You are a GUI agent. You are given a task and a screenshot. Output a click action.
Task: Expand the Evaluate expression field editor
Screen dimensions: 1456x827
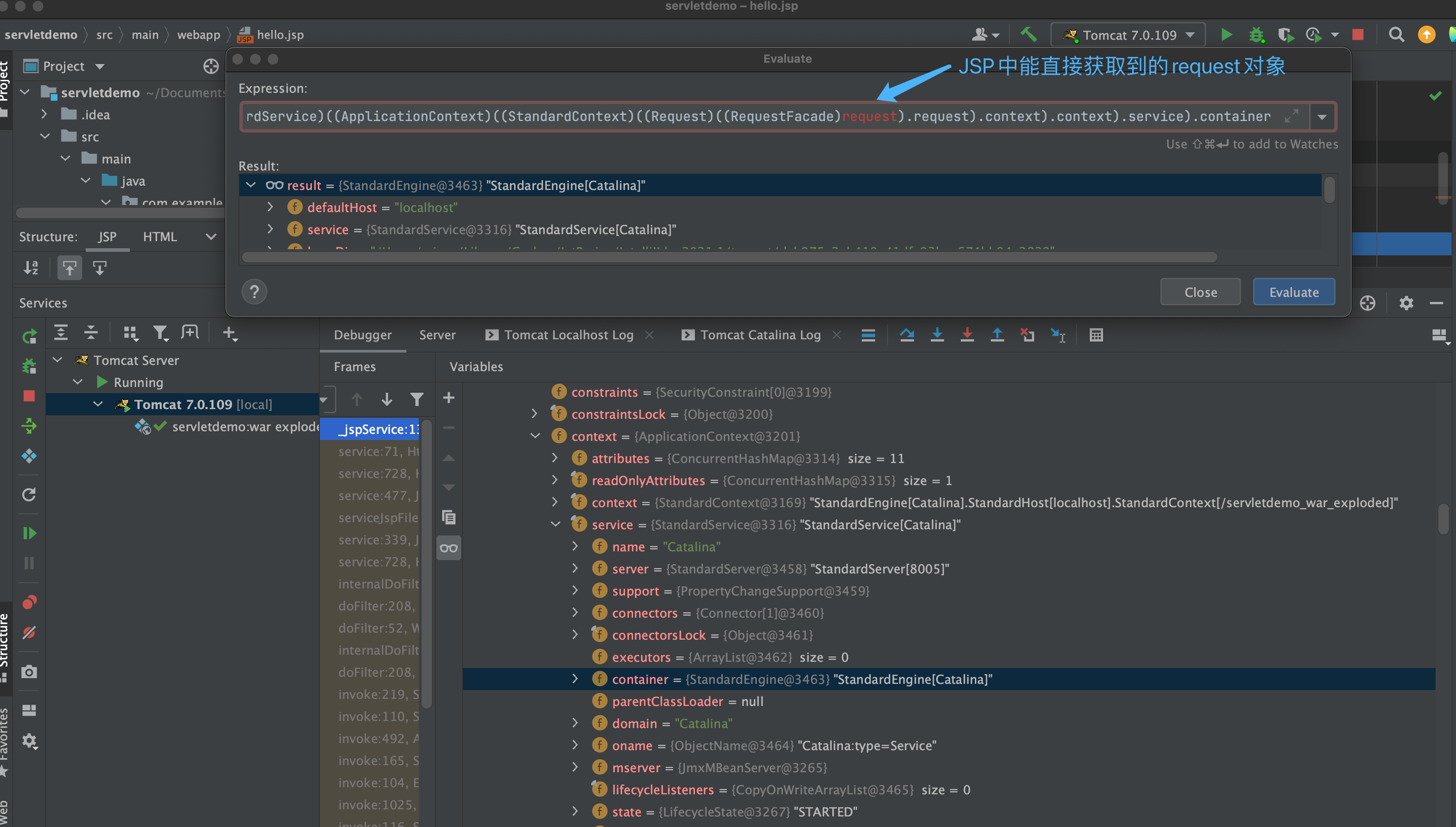[1291, 116]
